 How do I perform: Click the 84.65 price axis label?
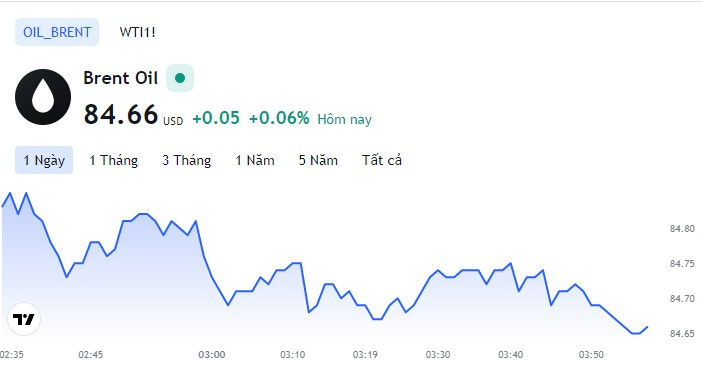[682, 334]
